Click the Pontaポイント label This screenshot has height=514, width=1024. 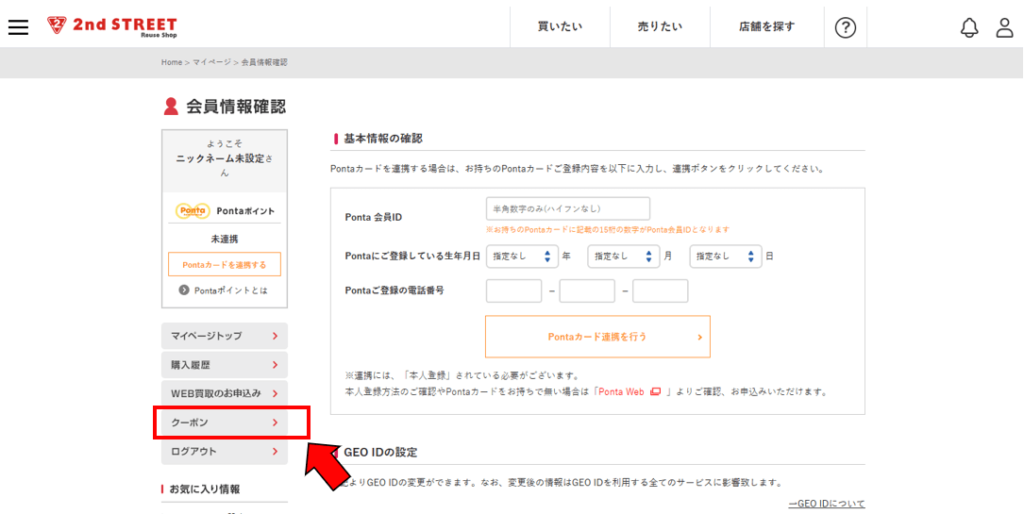point(246,211)
